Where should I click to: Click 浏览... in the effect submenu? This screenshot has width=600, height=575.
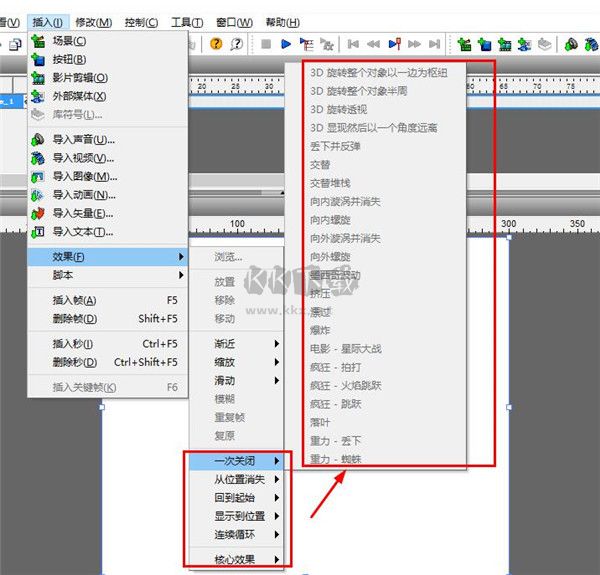coord(237,257)
